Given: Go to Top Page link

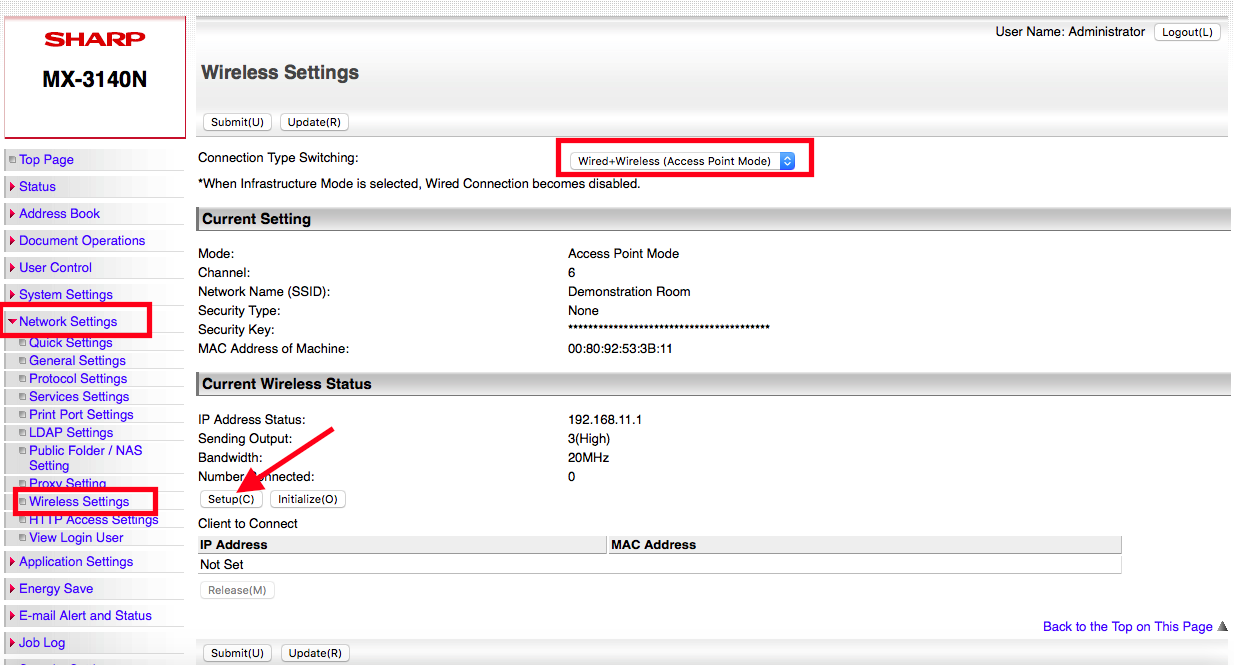Looking at the screenshot, I should (46, 160).
